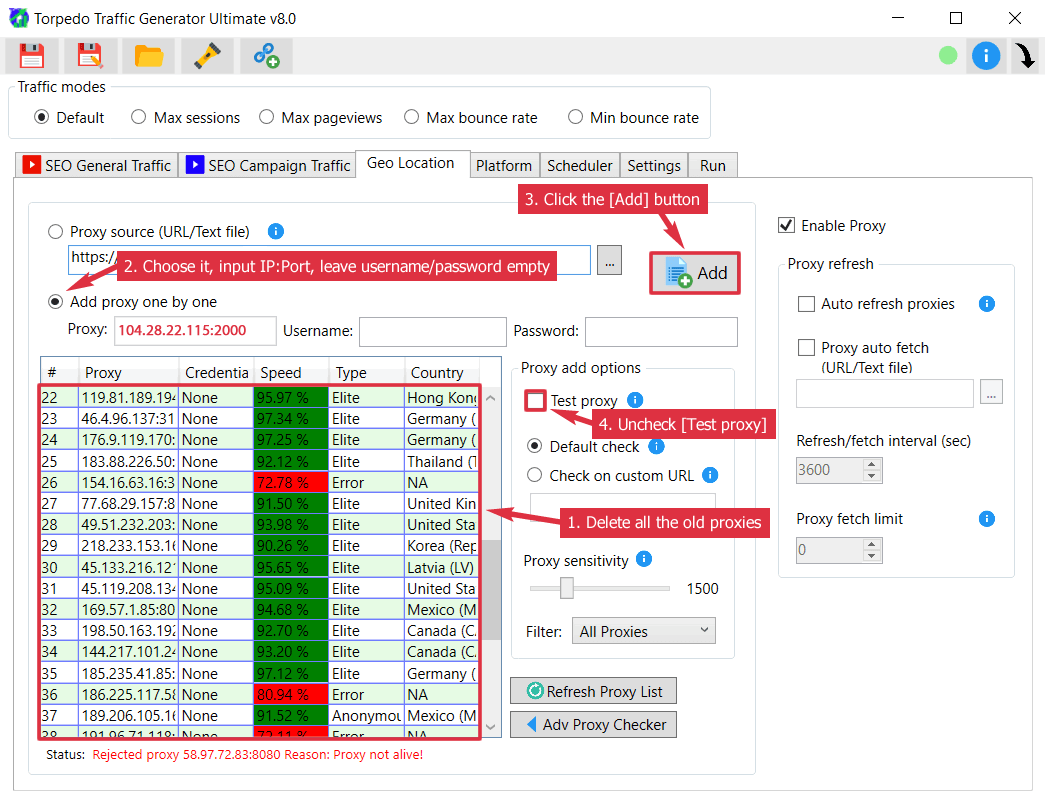Click the Proxy IP:Port input field
The image size is (1045, 803).
[x=195, y=331]
